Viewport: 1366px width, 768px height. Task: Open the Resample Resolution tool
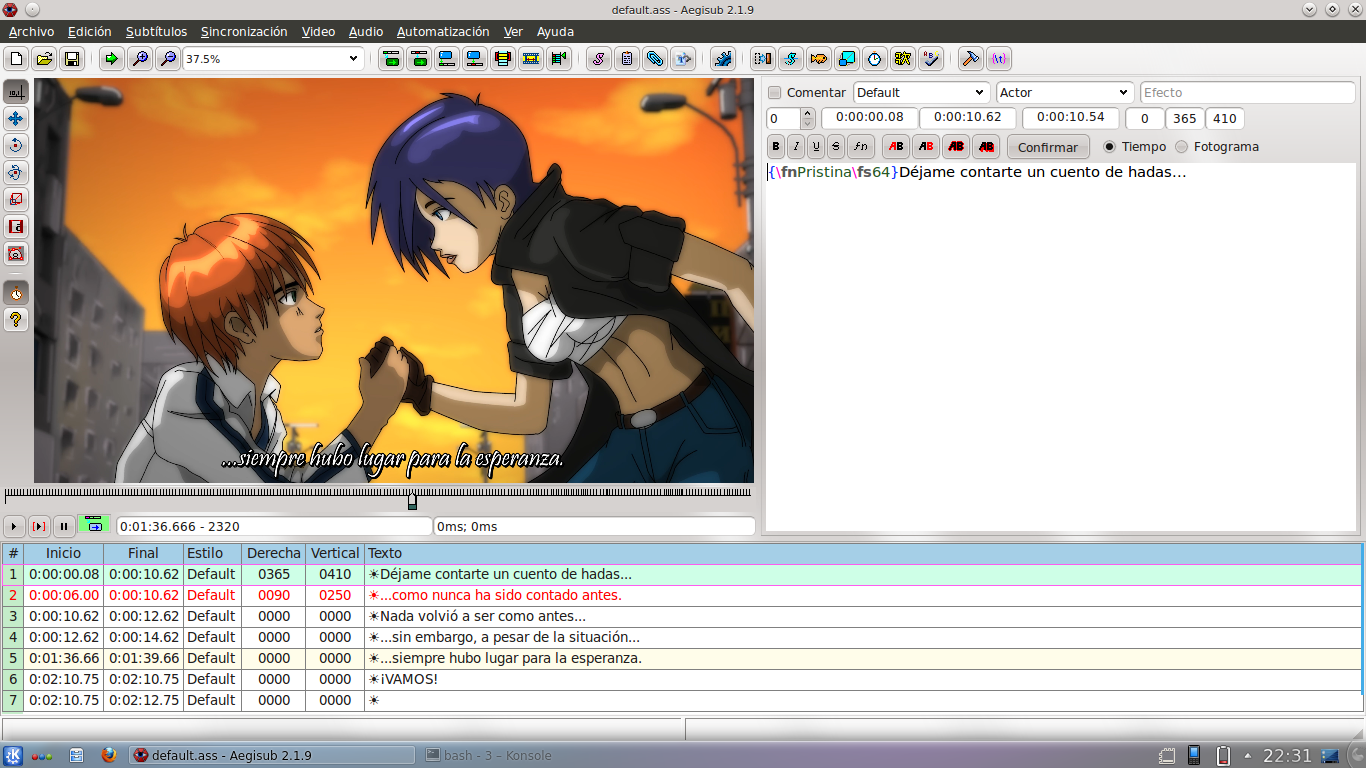[x=847, y=59]
